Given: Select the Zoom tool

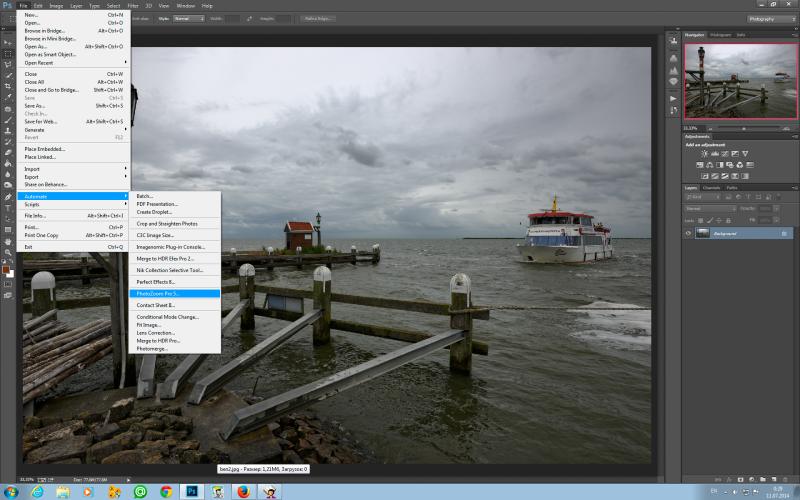Looking at the screenshot, I should [x=8, y=253].
